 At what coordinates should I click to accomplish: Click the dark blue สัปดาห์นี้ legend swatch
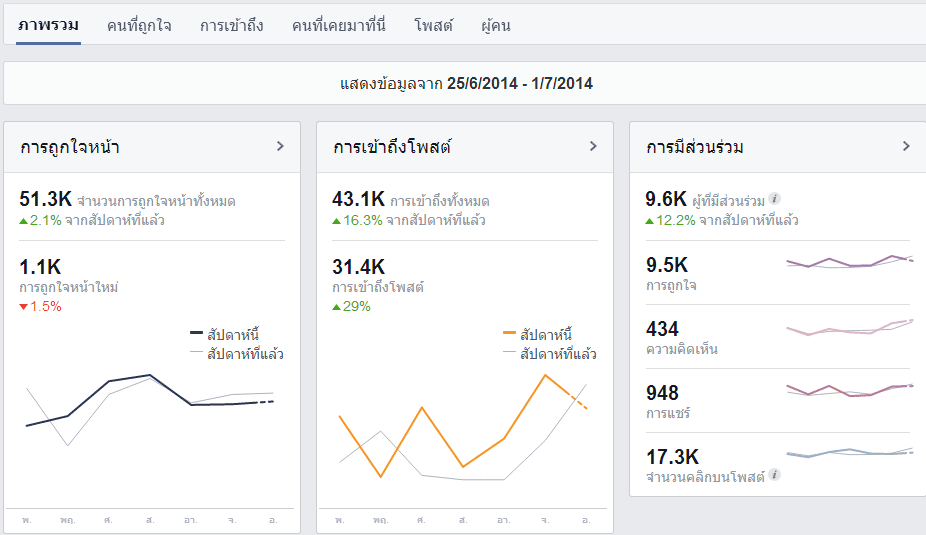click(x=196, y=333)
